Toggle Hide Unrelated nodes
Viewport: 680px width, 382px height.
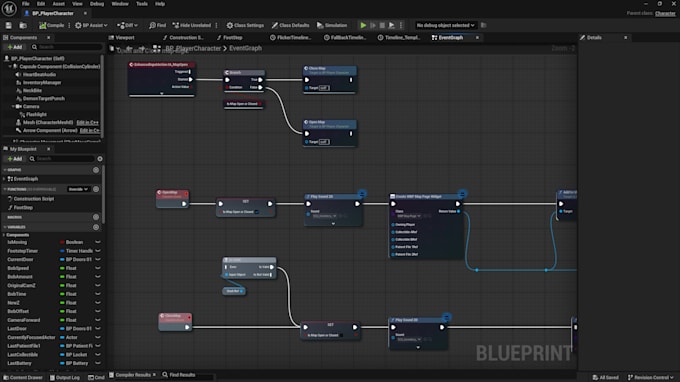192,26
